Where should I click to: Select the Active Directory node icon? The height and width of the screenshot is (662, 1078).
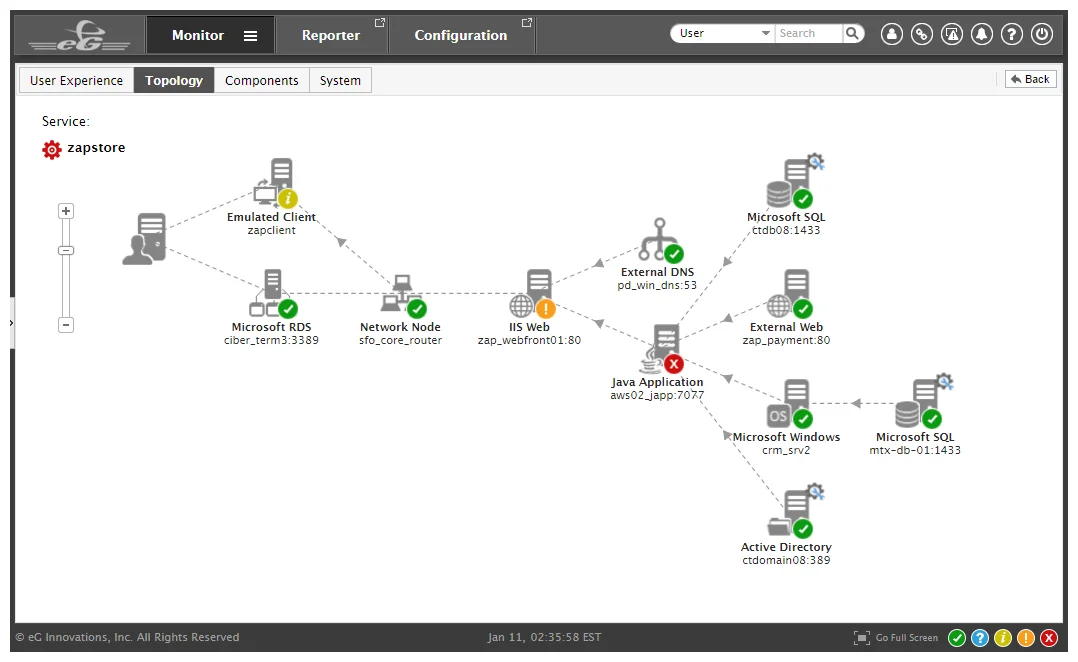(x=795, y=511)
